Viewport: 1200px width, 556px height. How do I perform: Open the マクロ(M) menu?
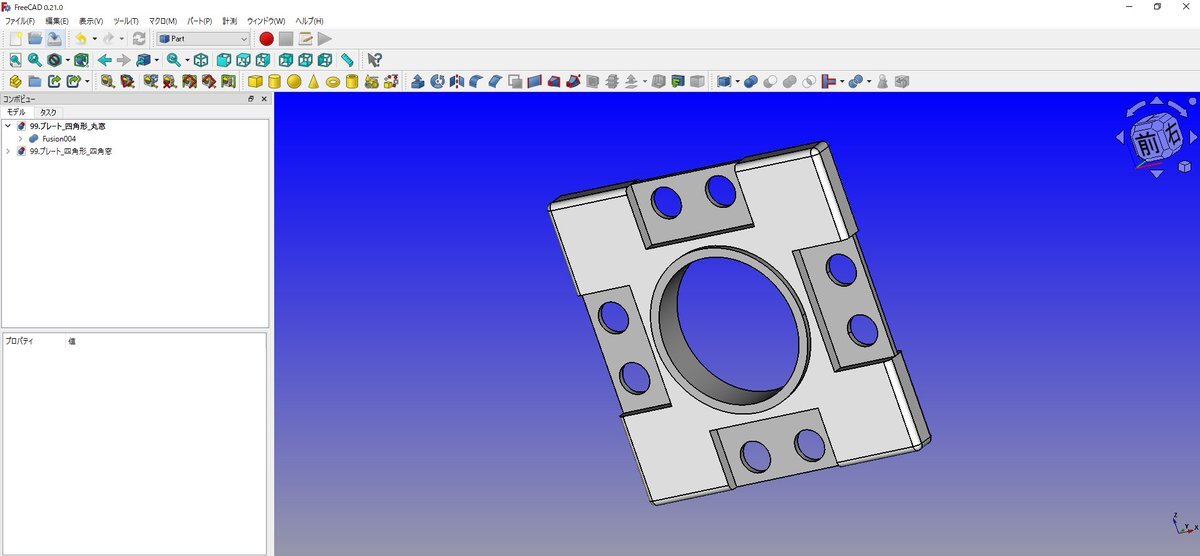[162, 21]
